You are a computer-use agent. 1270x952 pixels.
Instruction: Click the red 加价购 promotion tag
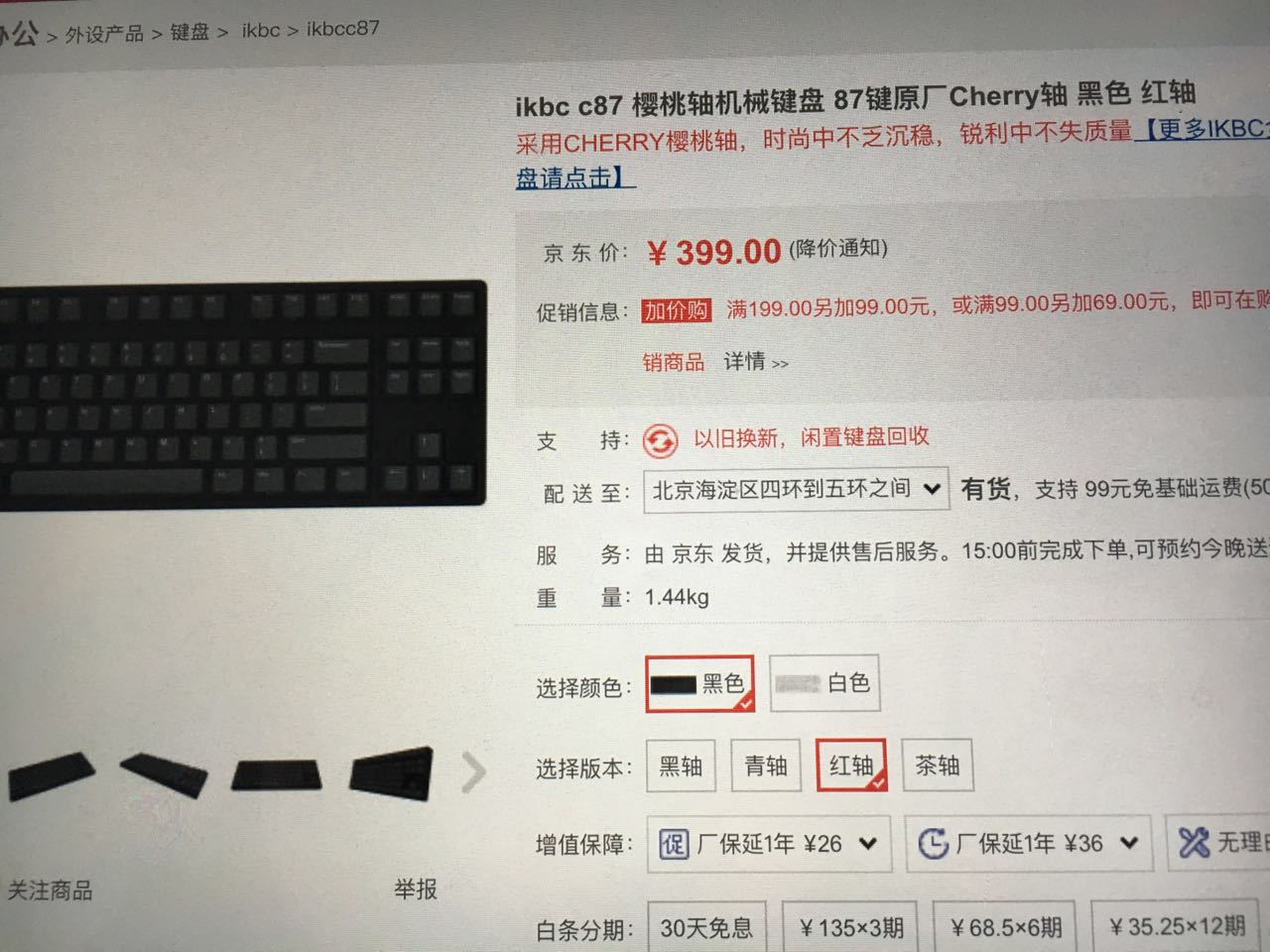[x=677, y=310]
